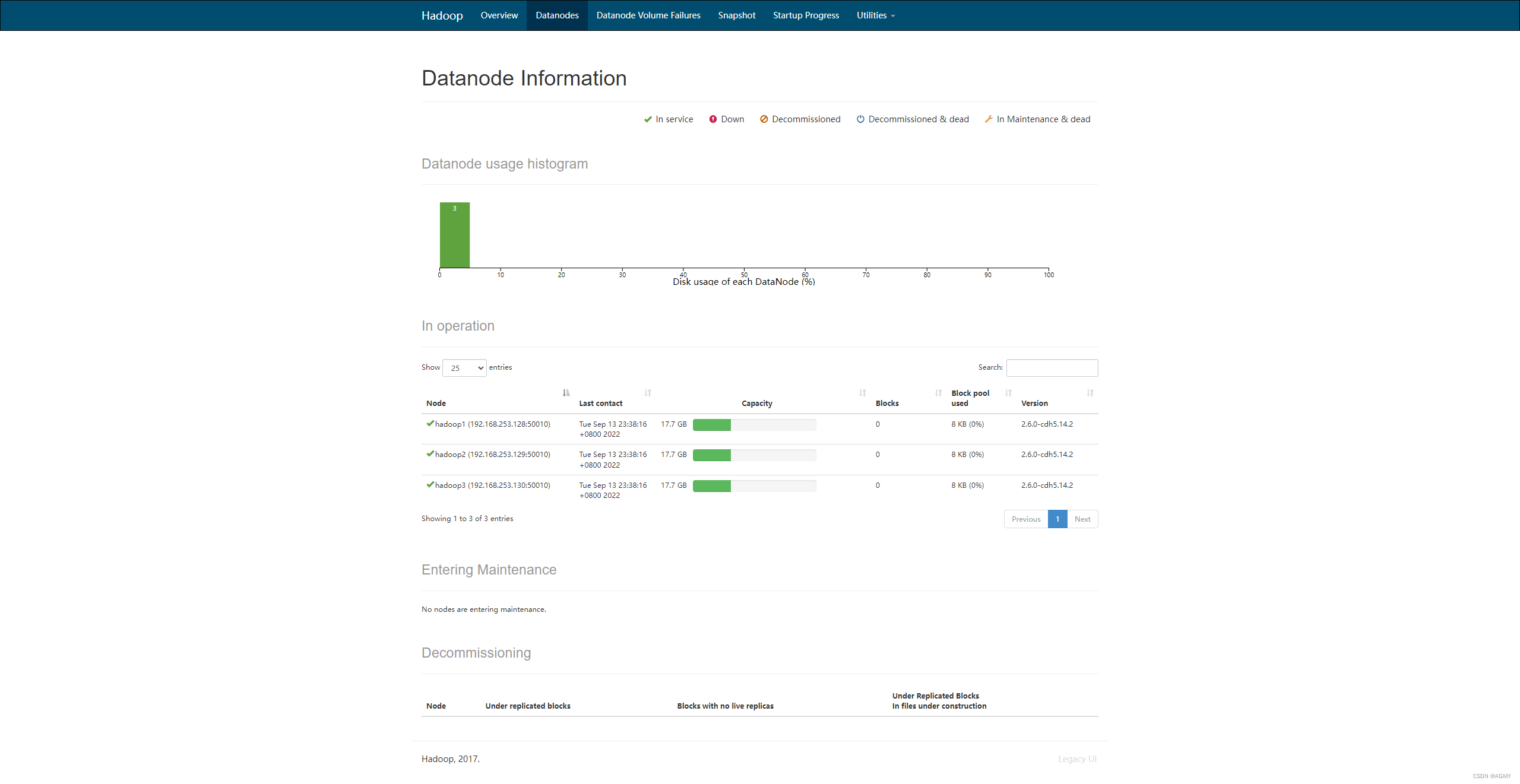
Task: Sort by Block pool used arrow icon
Action: click(1008, 393)
